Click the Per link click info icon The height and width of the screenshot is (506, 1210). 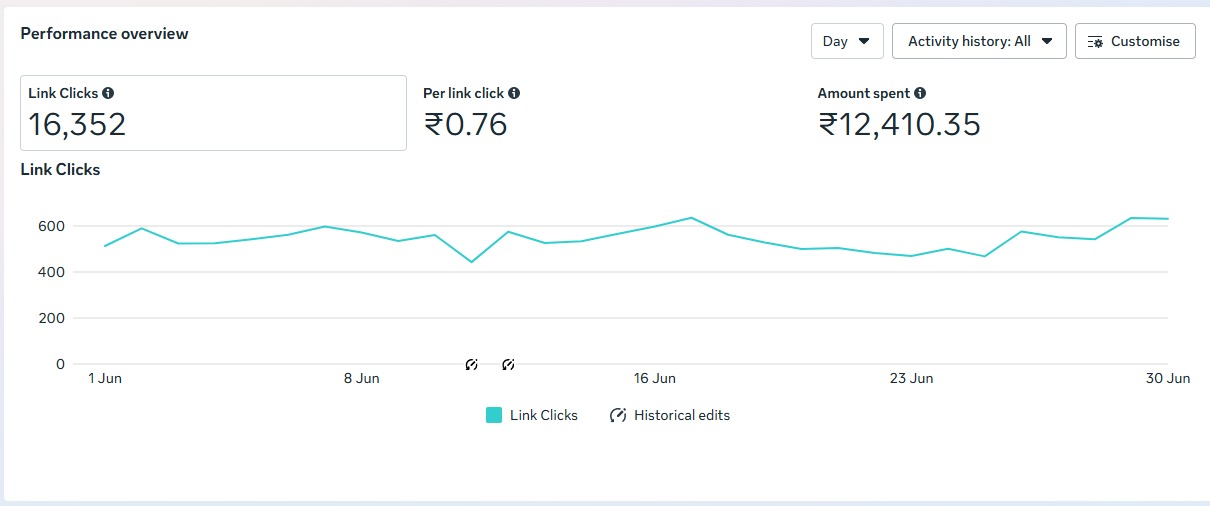click(x=514, y=93)
